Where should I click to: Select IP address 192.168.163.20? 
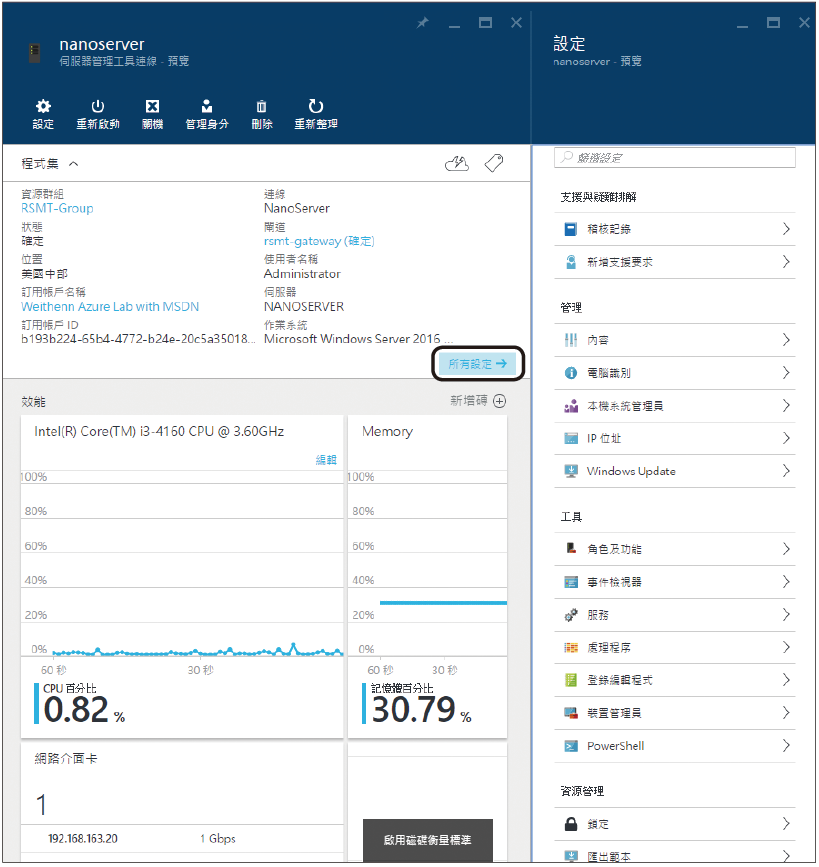[x=83, y=839]
